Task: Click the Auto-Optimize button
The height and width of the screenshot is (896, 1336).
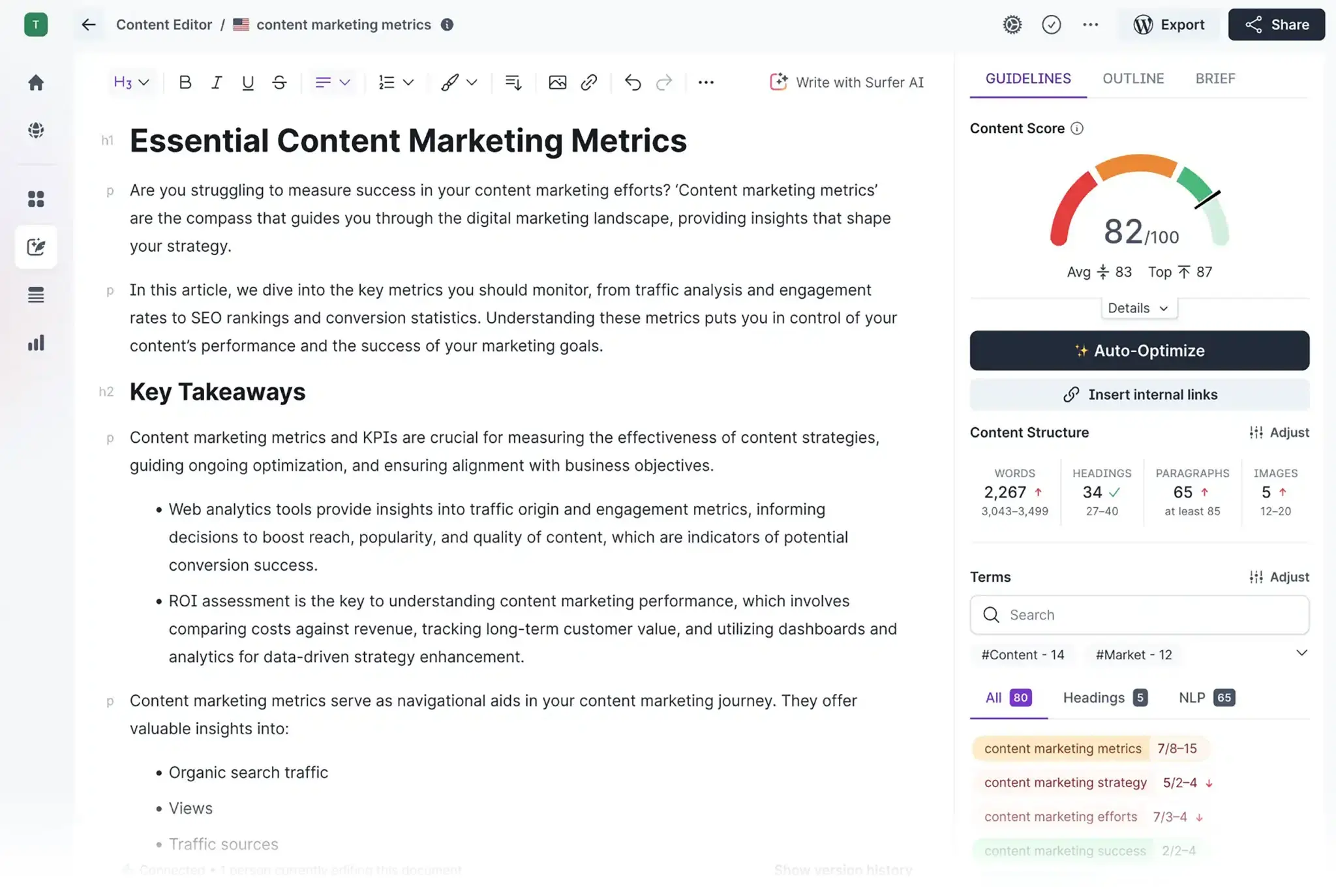Action: click(x=1139, y=350)
